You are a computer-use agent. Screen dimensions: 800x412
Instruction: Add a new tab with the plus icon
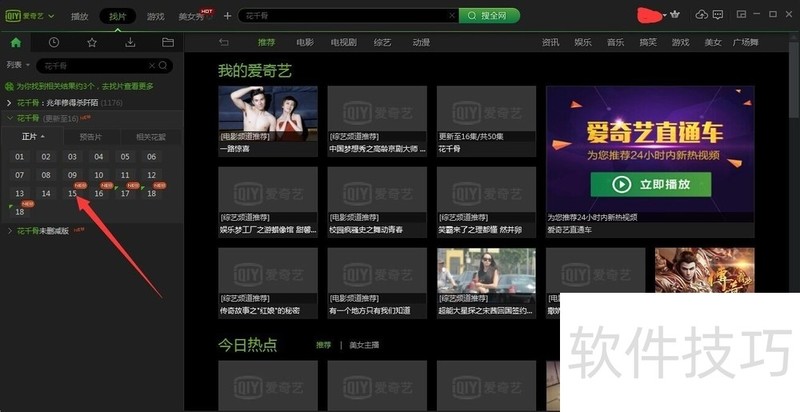[228, 16]
